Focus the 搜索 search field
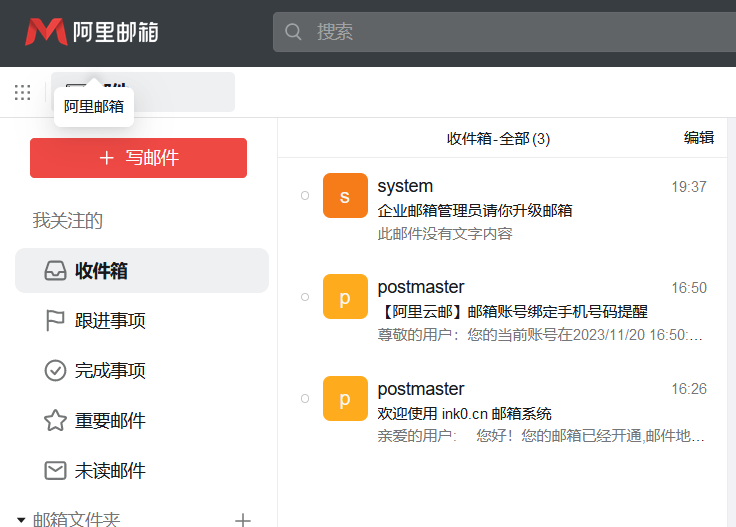Image resolution: width=736 pixels, height=527 pixels. pos(504,32)
